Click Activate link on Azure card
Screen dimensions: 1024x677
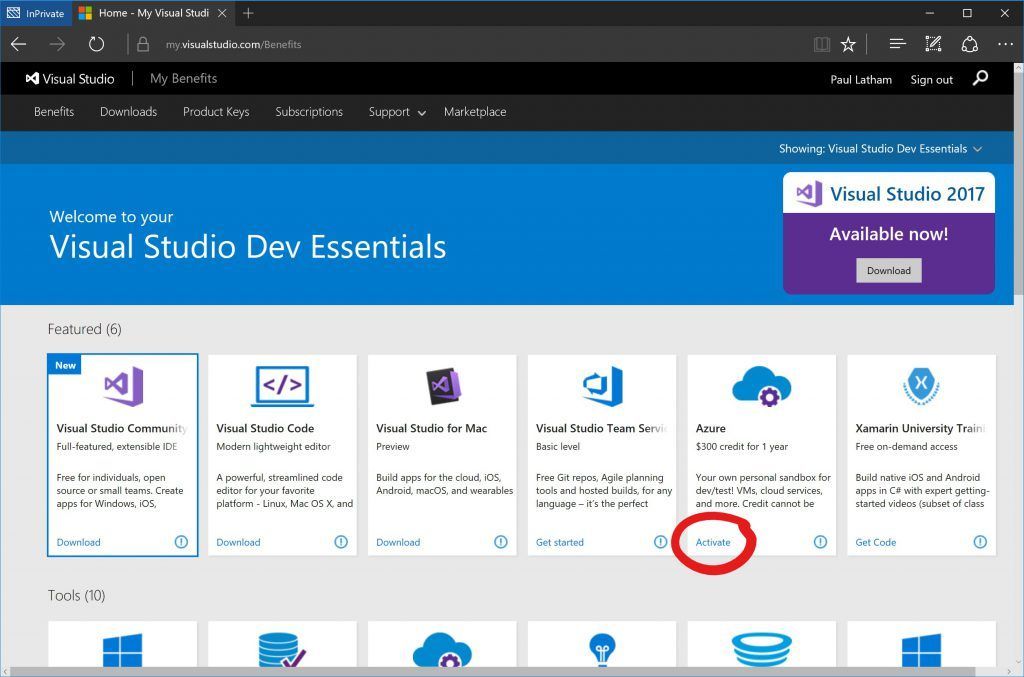click(x=713, y=542)
